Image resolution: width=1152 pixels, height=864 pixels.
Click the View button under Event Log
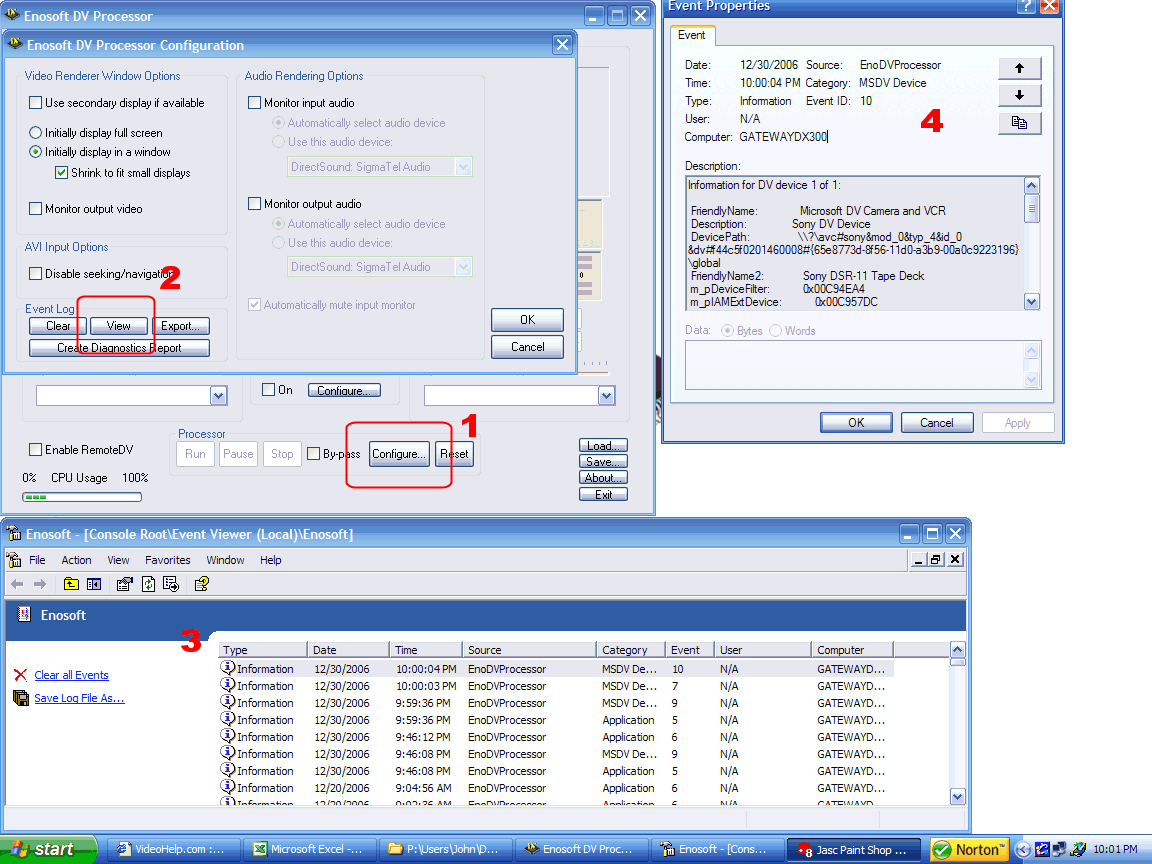pos(118,325)
